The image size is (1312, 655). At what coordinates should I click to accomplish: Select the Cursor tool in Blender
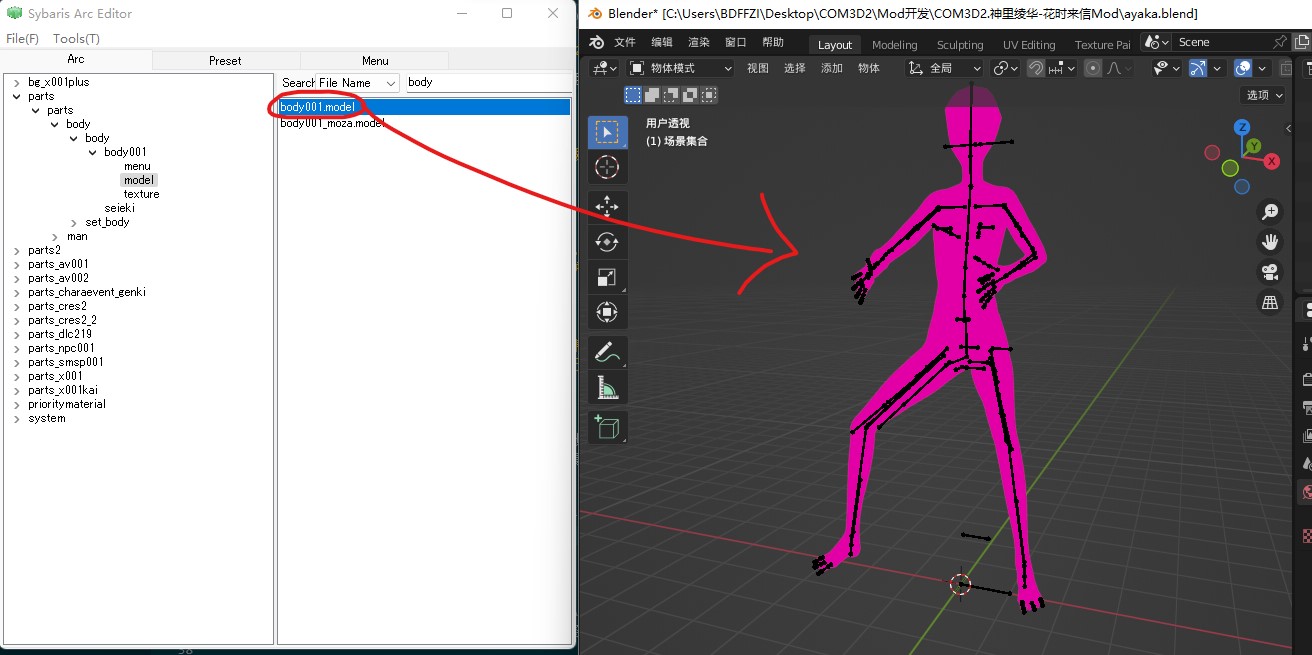(x=607, y=167)
